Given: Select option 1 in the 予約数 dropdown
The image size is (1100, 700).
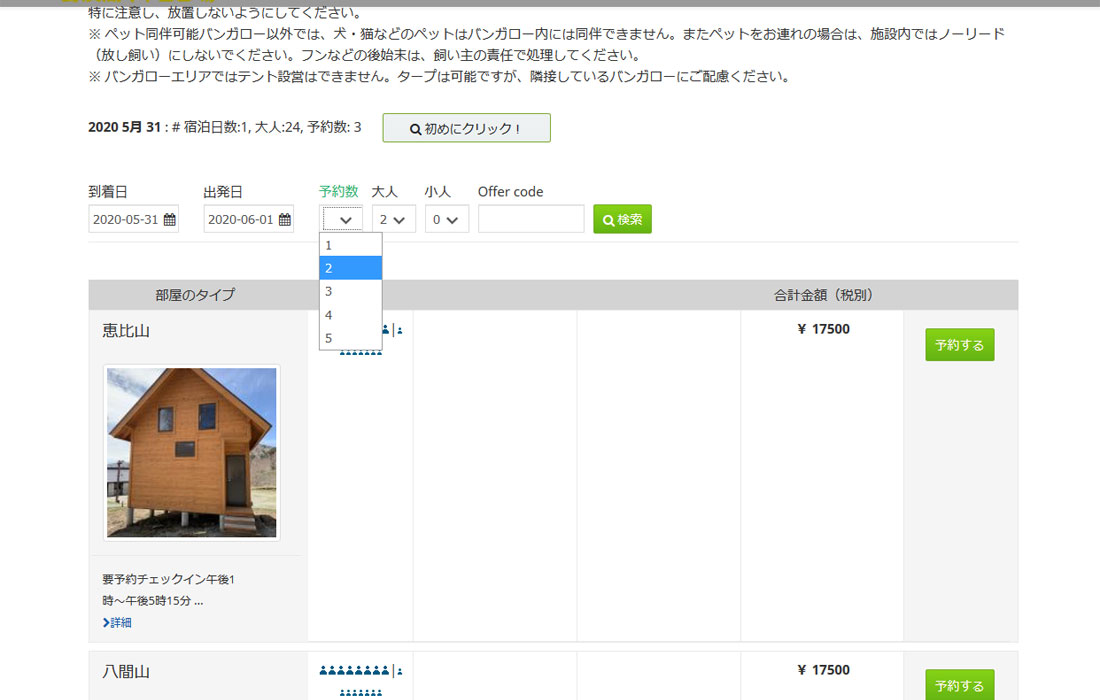Looking at the screenshot, I should (x=350, y=244).
